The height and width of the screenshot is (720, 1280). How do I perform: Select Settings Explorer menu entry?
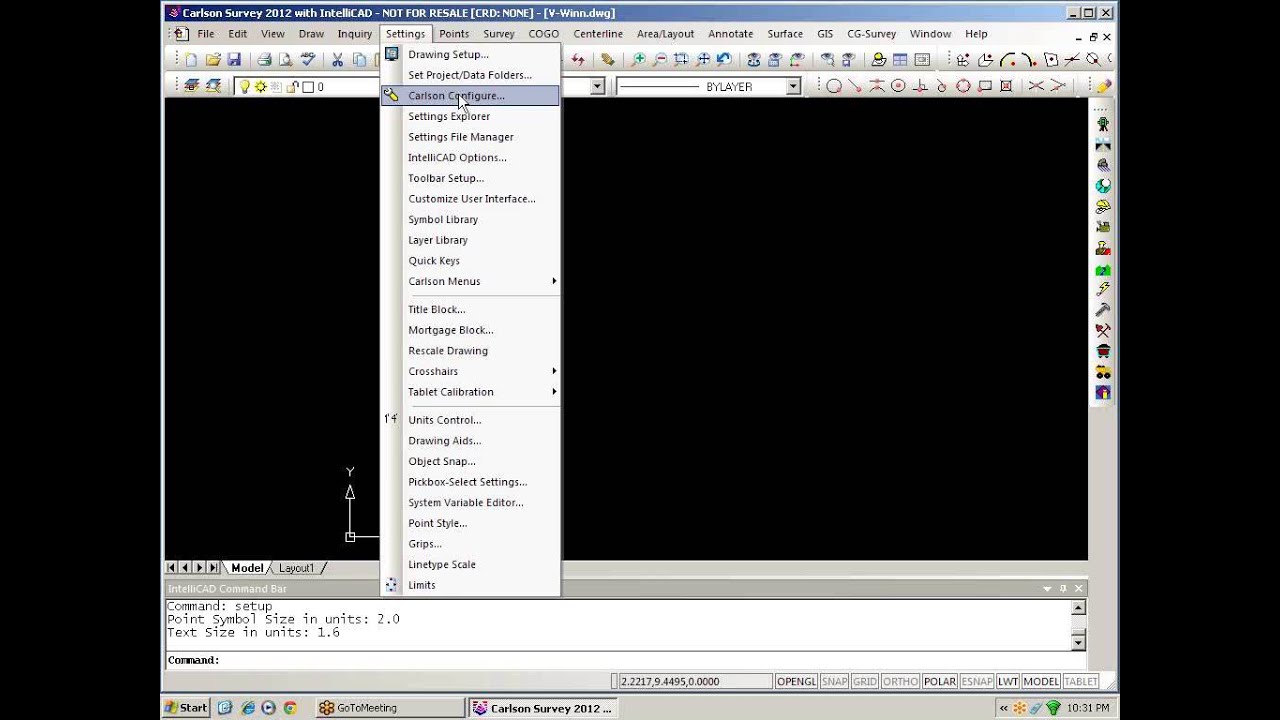point(470,116)
